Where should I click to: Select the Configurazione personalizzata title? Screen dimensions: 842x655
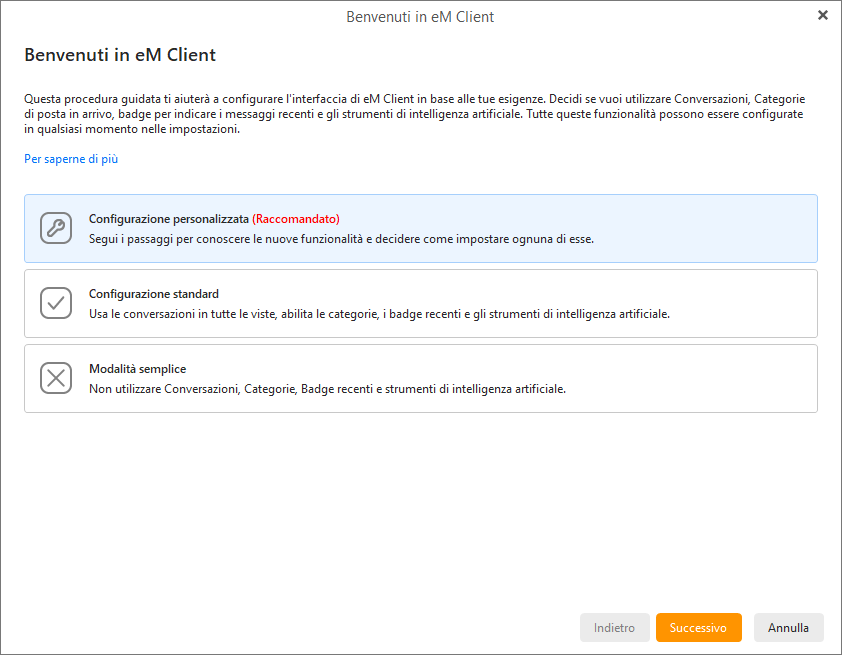pos(168,219)
